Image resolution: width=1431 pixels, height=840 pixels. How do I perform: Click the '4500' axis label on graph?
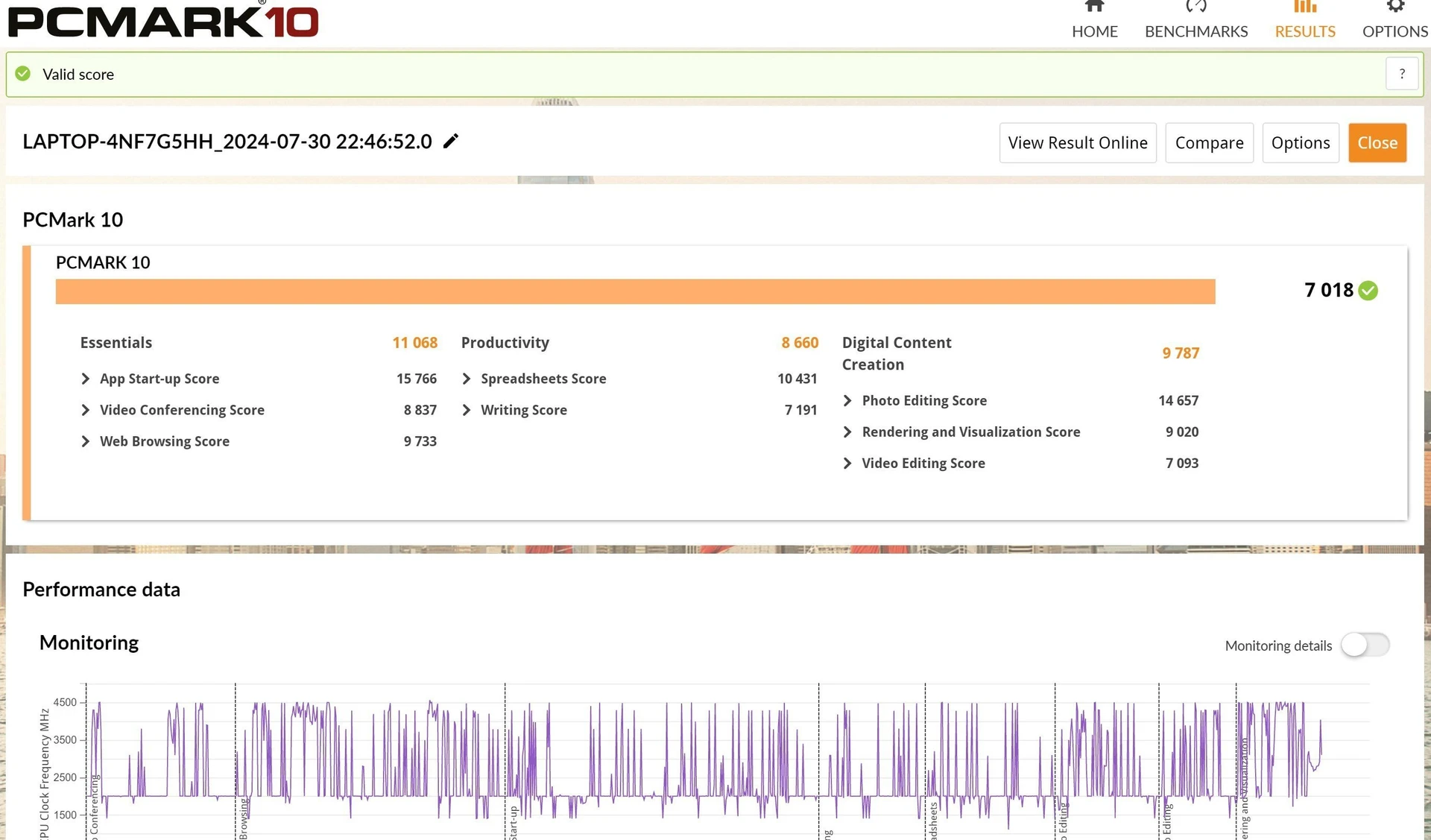click(65, 702)
